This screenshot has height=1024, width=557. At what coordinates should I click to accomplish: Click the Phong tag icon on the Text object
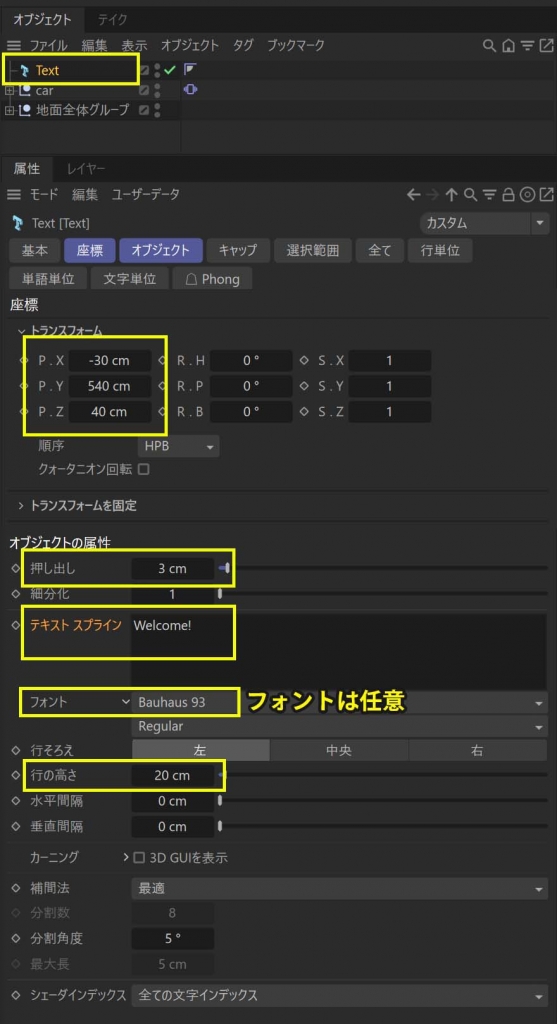pos(190,69)
